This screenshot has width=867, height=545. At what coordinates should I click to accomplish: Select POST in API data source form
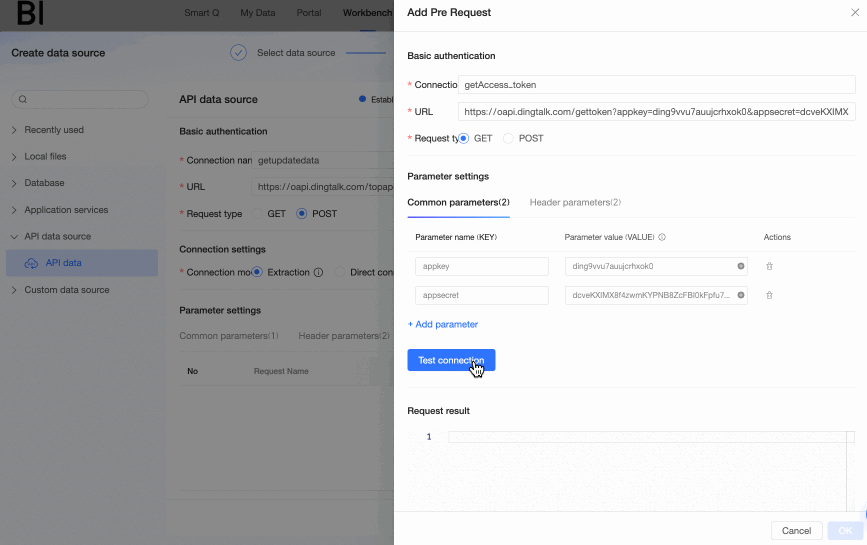point(301,214)
